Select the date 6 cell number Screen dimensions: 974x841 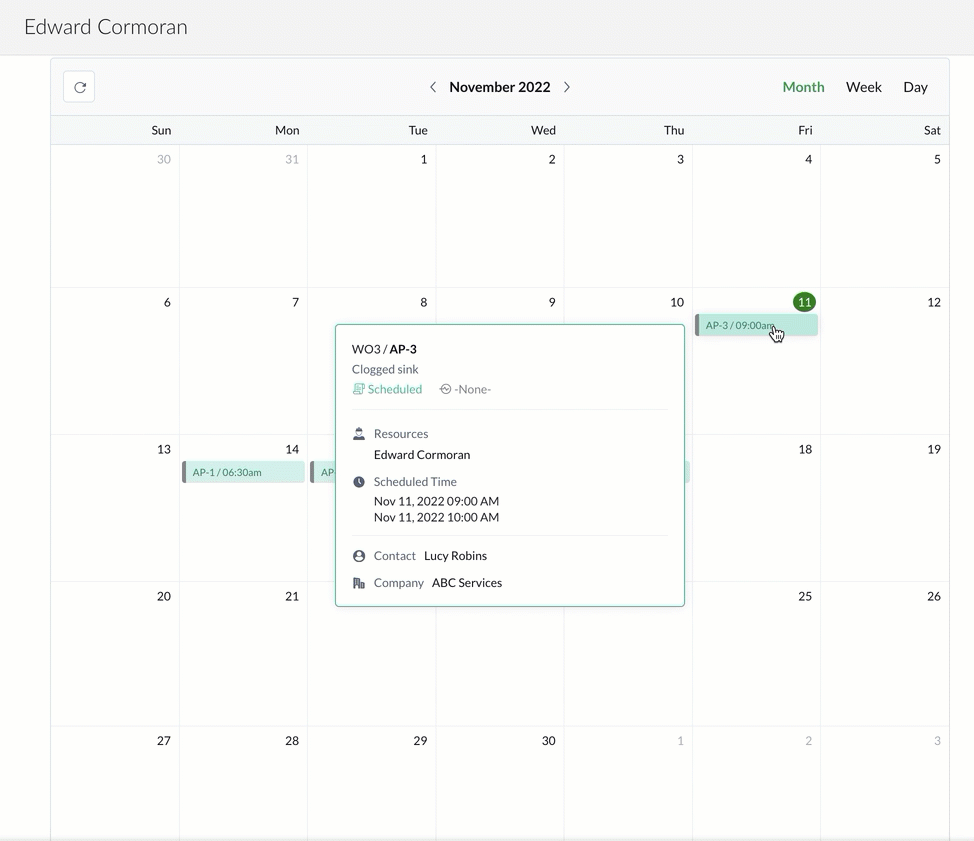[167, 302]
